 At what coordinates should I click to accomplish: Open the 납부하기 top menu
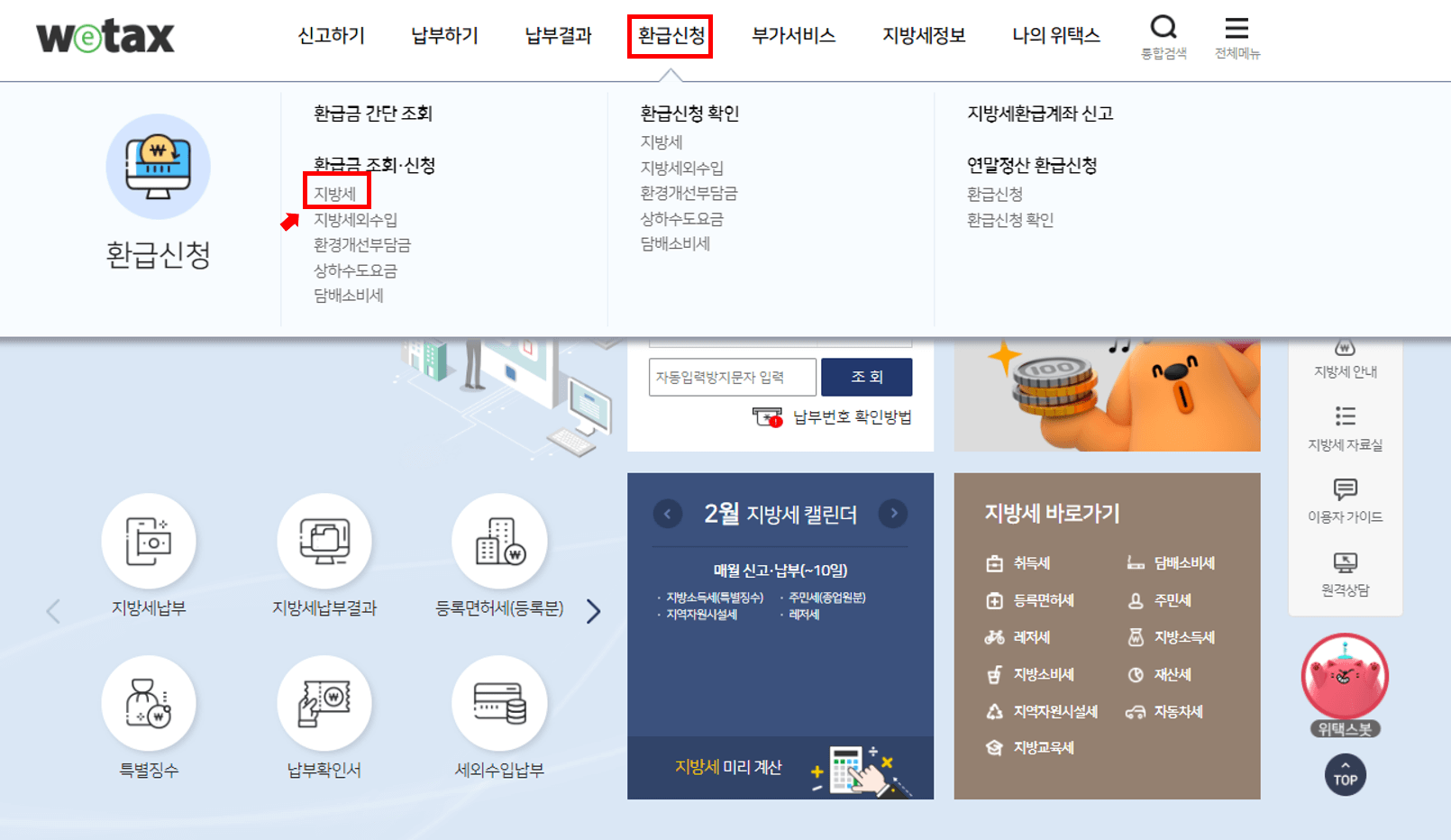coord(443,35)
